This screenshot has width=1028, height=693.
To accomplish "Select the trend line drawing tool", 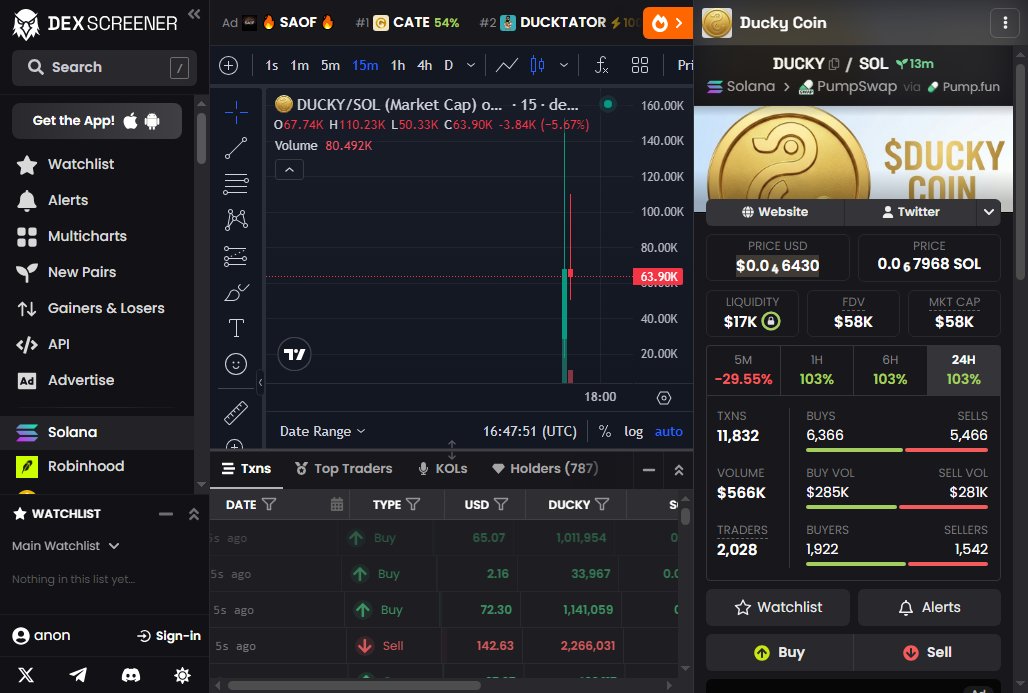I will [x=236, y=148].
